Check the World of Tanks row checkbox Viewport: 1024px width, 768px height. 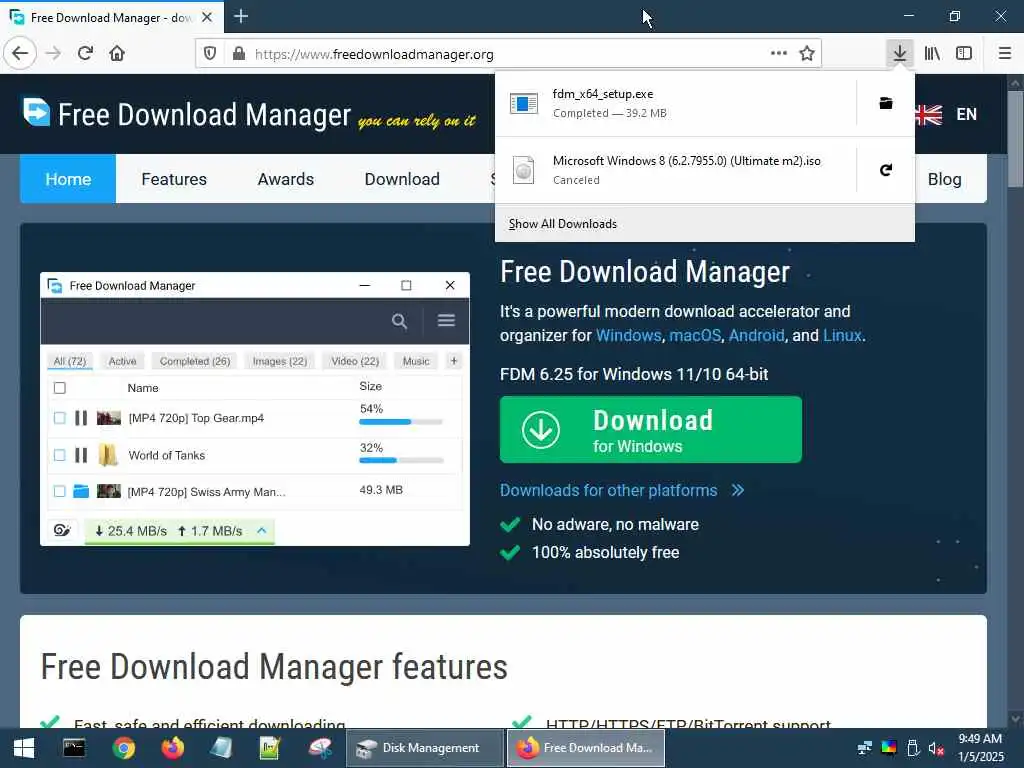(x=59, y=455)
